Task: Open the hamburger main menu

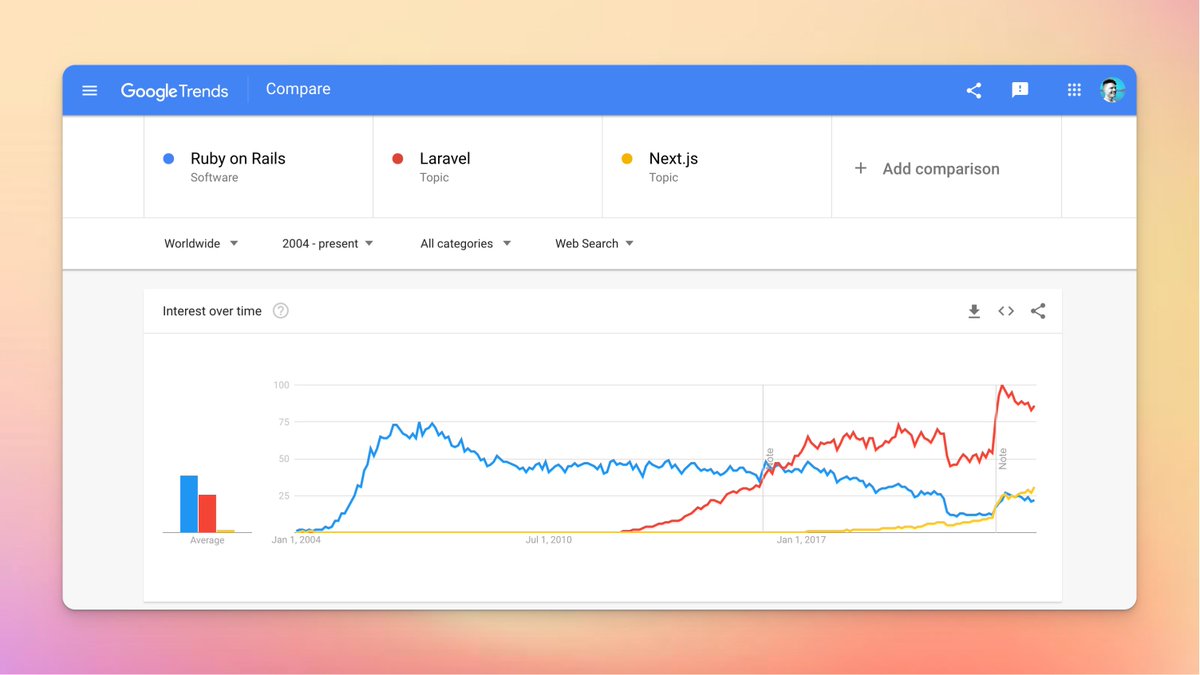Action: click(90, 91)
